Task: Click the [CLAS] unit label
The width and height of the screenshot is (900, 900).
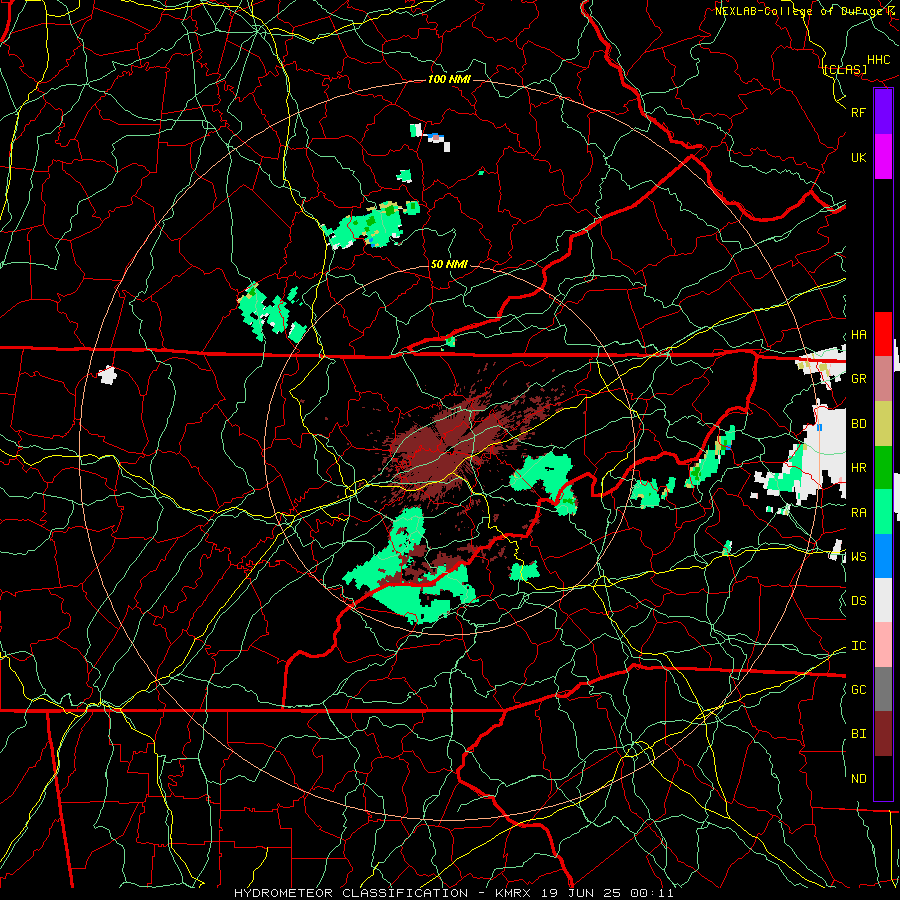Action: [x=844, y=70]
